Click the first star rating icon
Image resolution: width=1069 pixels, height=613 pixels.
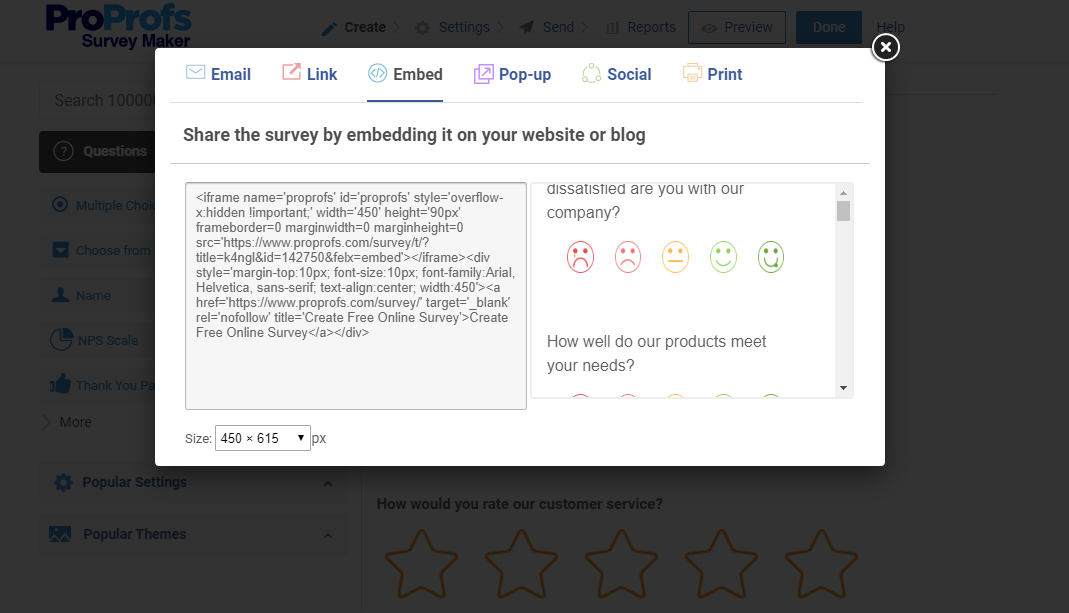pyautogui.click(x=421, y=564)
